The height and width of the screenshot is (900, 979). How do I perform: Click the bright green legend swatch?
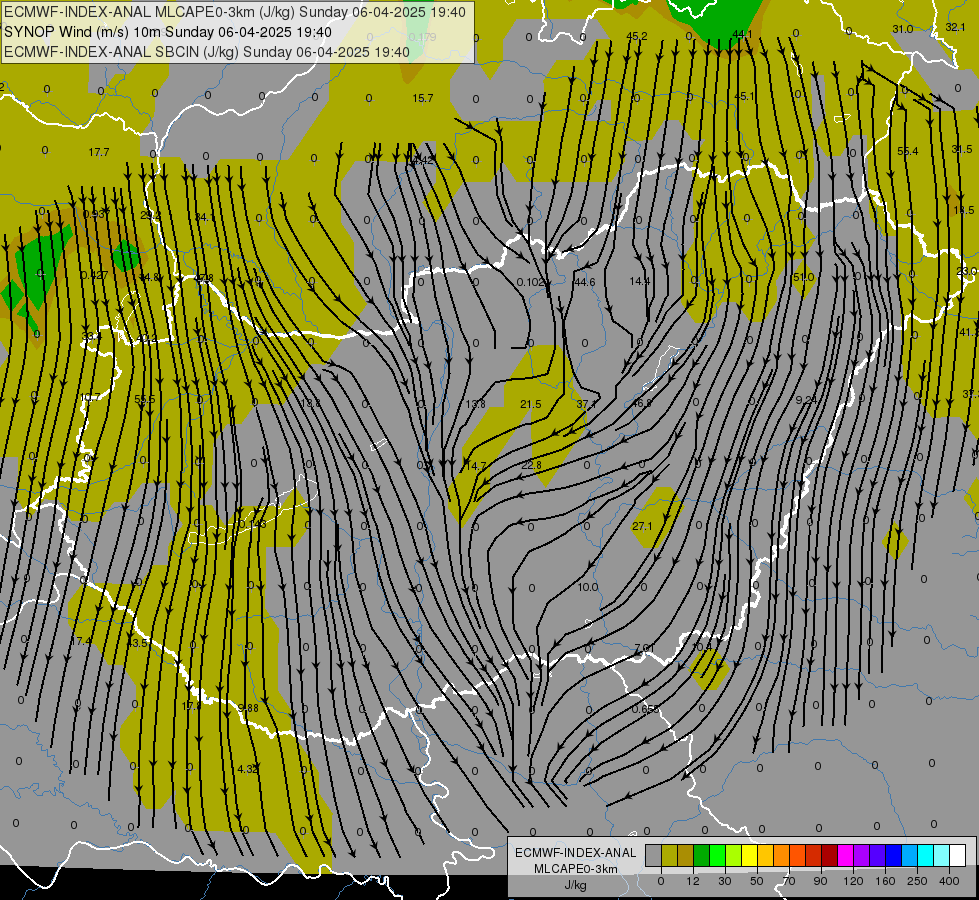tap(717, 855)
